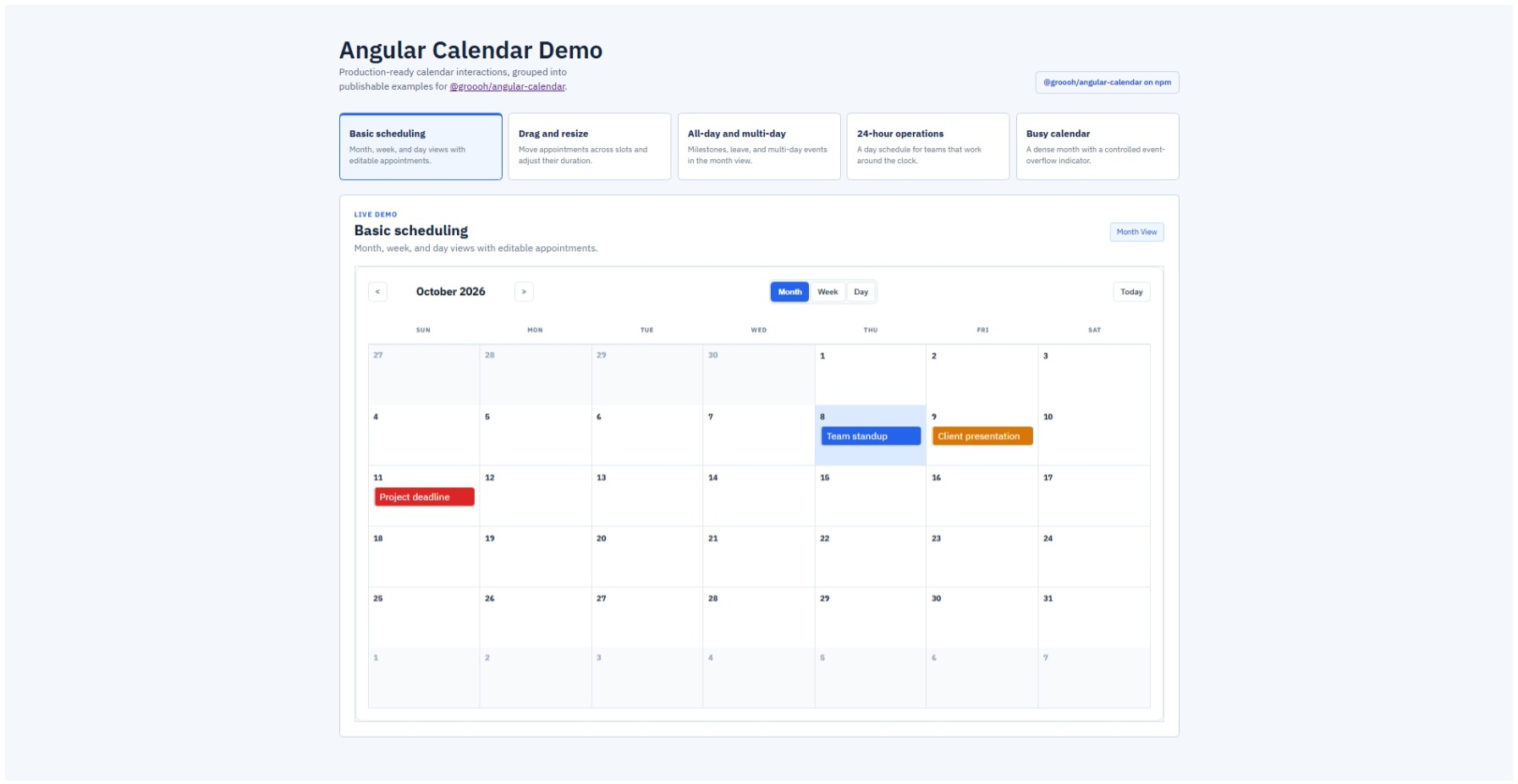Click the THU column header
This screenshot has height=784, width=1518.
click(x=871, y=330)
